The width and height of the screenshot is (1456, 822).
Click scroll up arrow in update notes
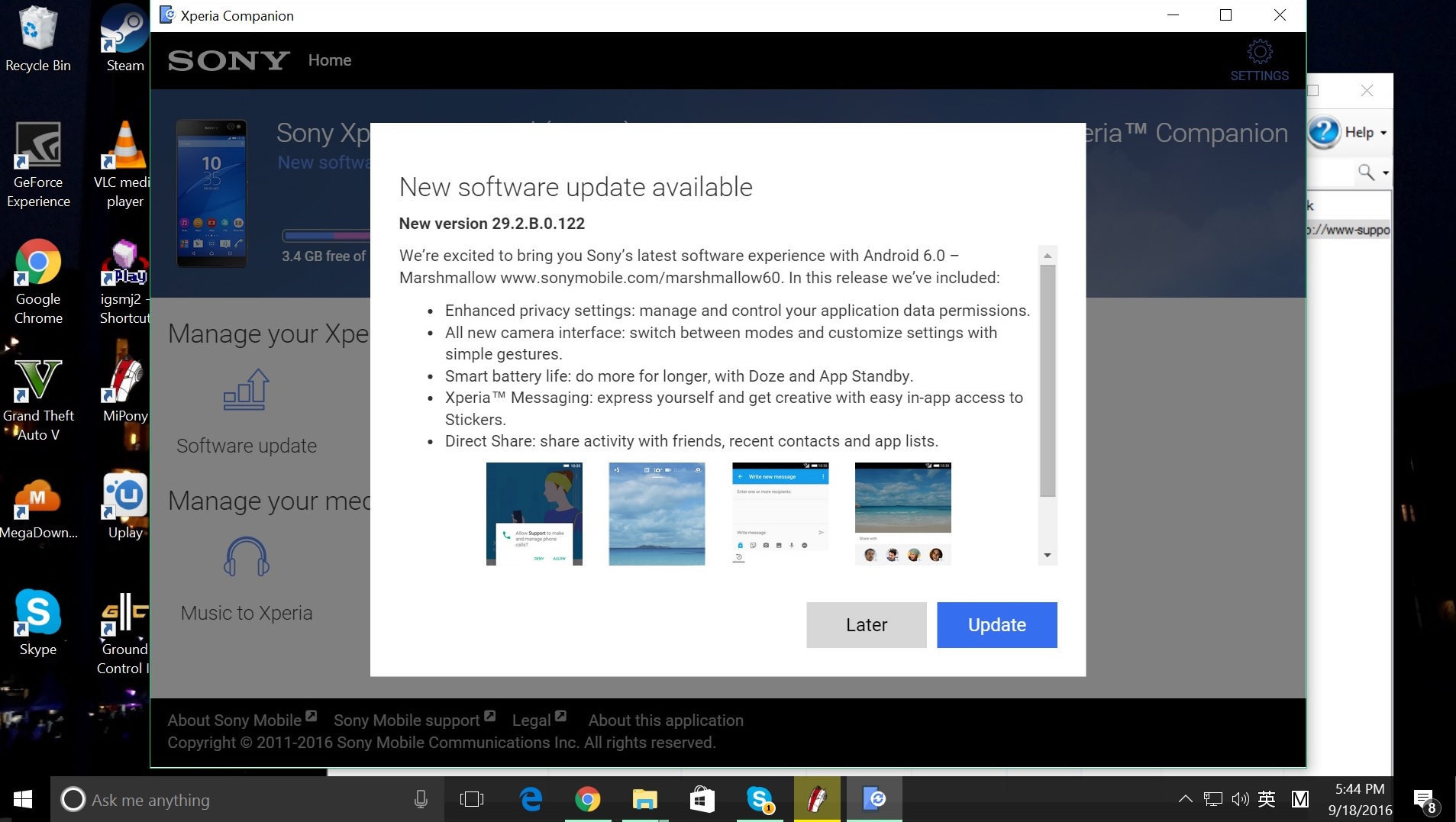click(1048, 255)
